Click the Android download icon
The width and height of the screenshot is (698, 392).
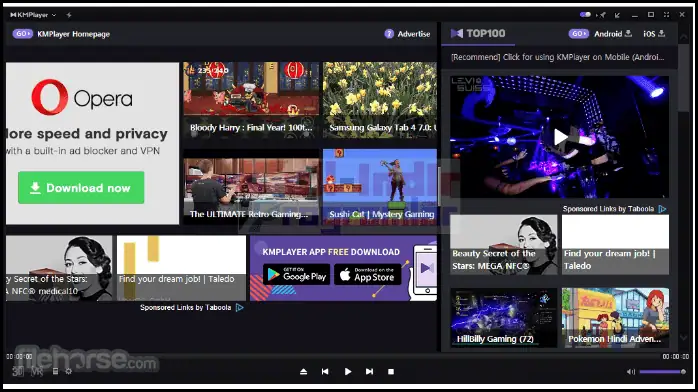[629, 33]
